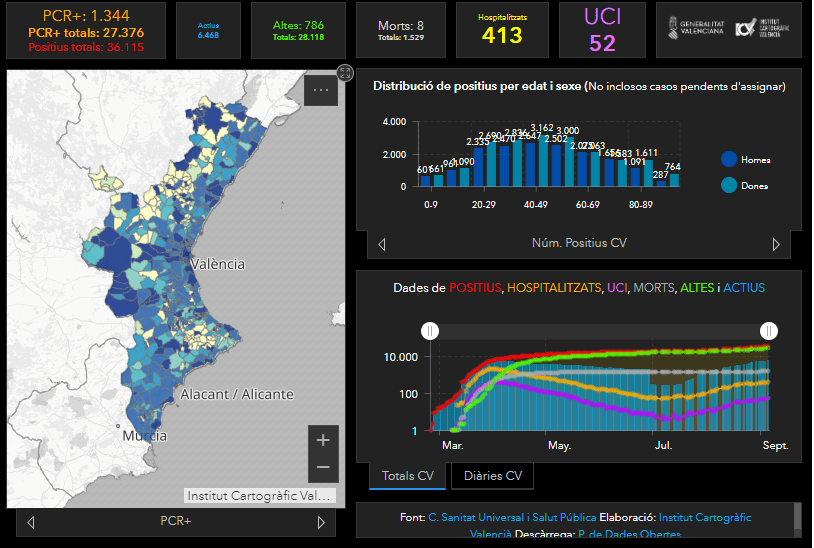Click the València label on the map
This screenshot has width=814, height=548.
point(217,264)
